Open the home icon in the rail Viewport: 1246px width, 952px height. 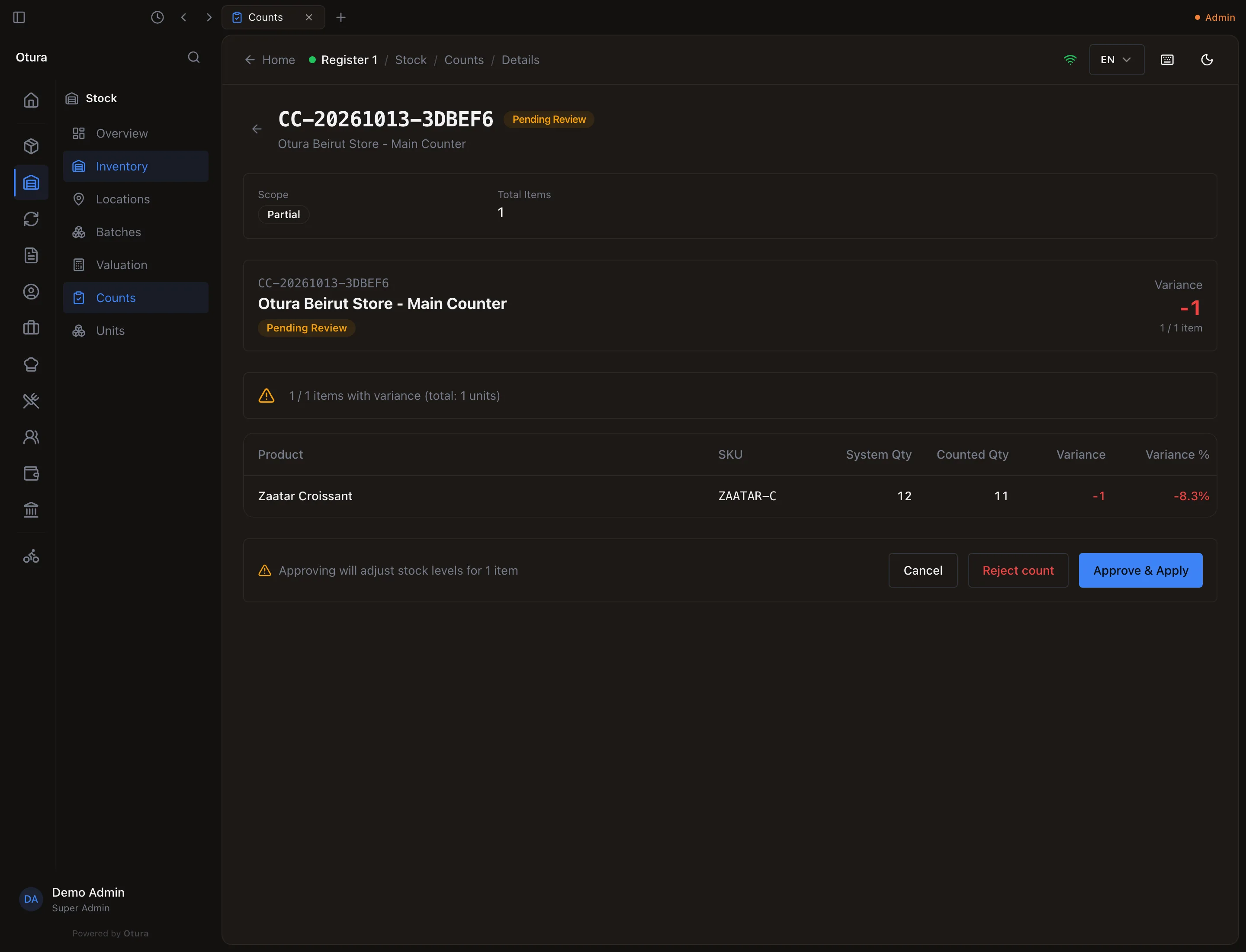click(31, 100)
